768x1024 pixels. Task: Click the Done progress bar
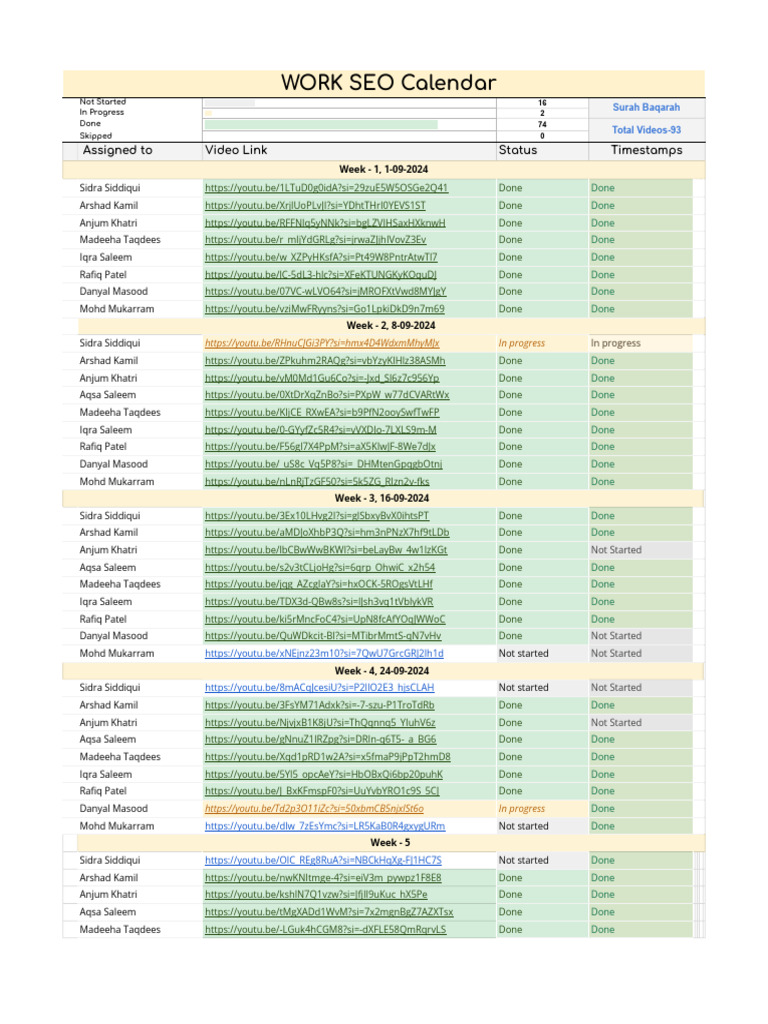[x=321, y=124]
